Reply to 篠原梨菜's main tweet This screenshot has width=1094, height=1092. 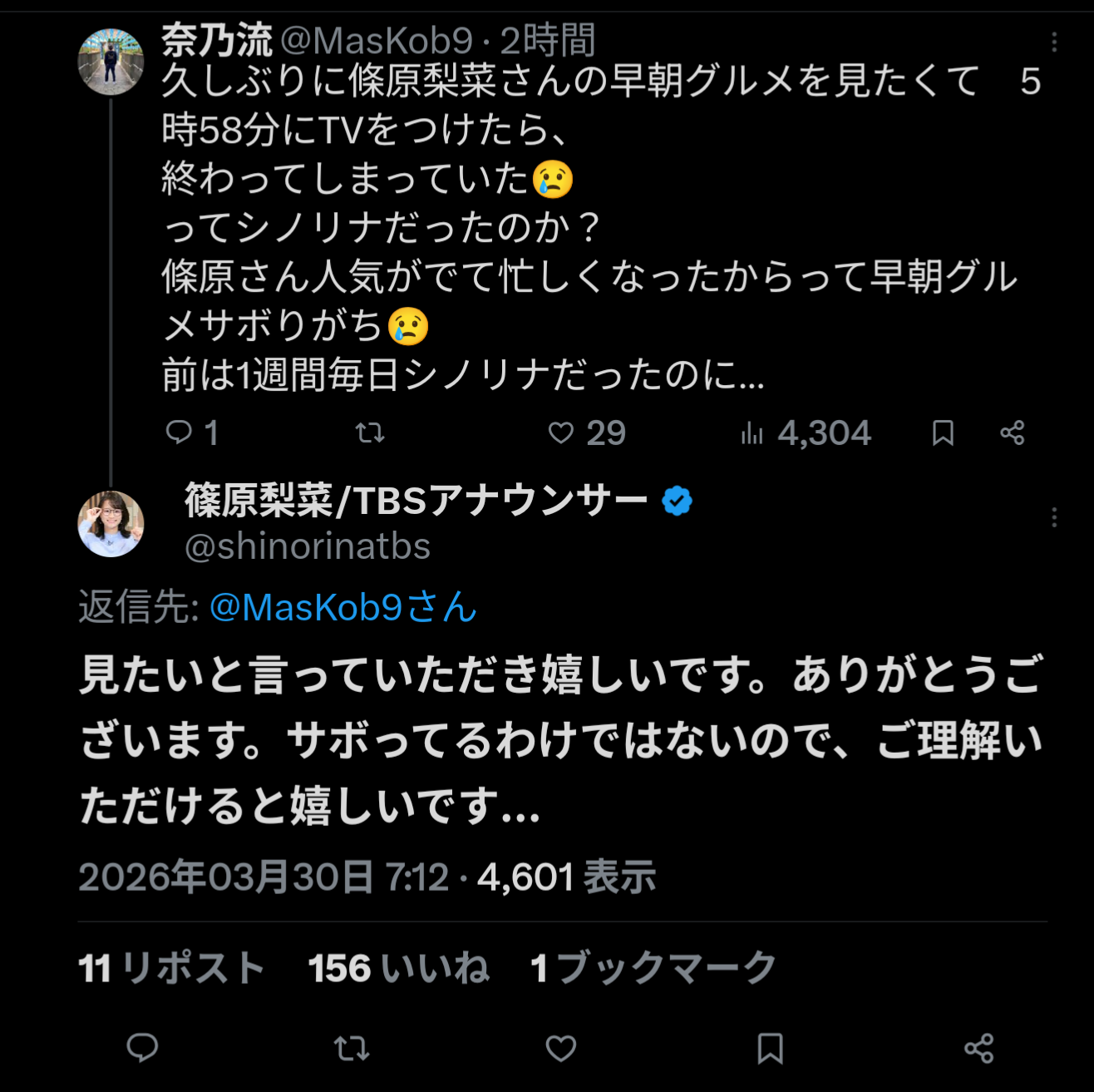pyautogui.click(x=142, y=1048)
